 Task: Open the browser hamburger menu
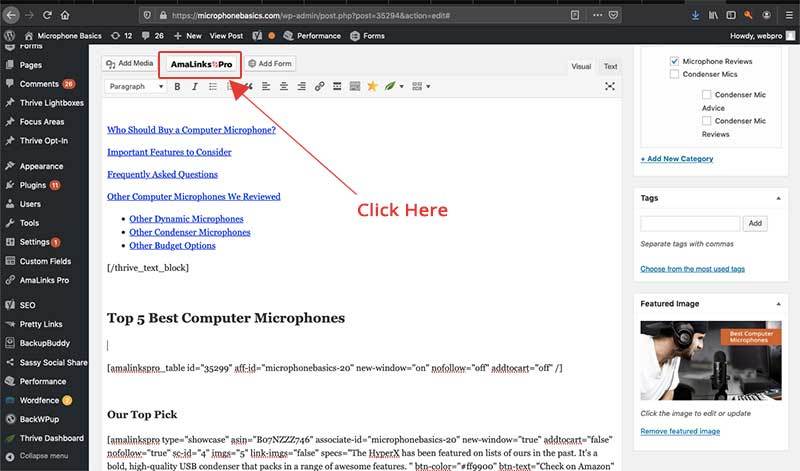click(x=789, y=15)
